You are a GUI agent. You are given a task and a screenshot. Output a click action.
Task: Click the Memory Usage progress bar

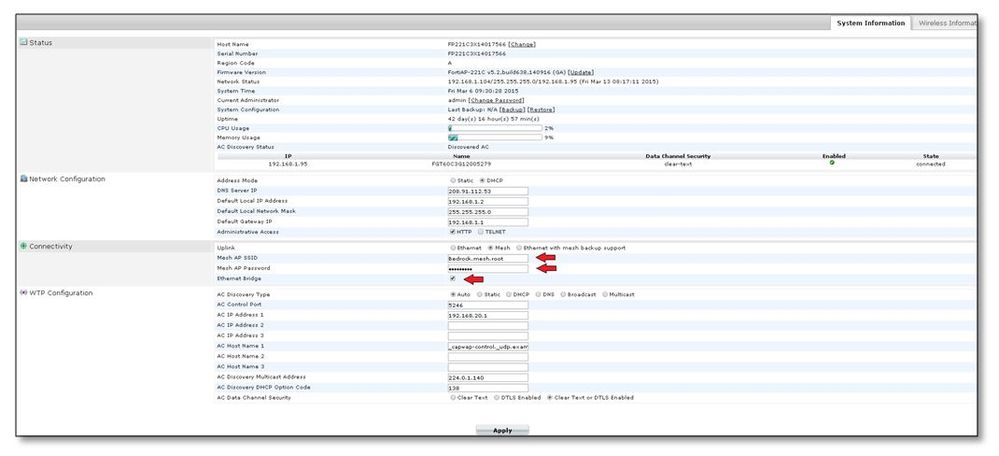point(495,138)
